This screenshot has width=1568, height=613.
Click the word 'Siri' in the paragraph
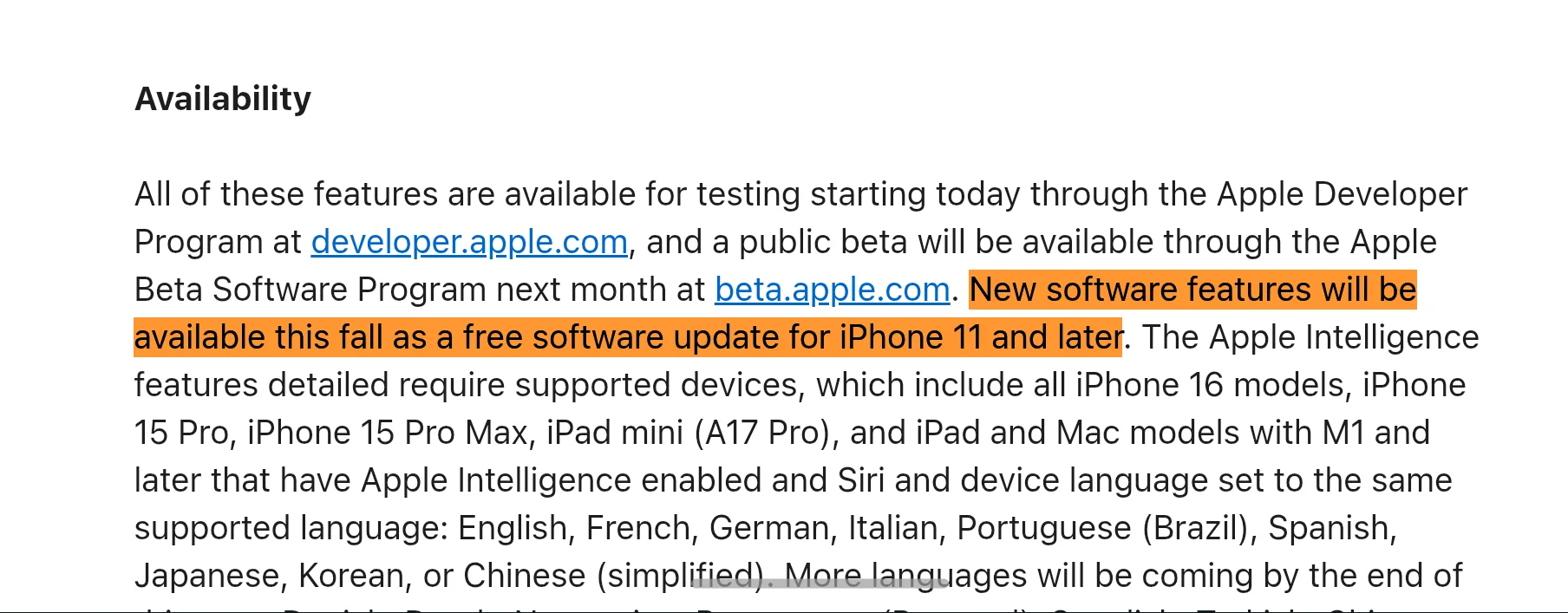(860, 480)
